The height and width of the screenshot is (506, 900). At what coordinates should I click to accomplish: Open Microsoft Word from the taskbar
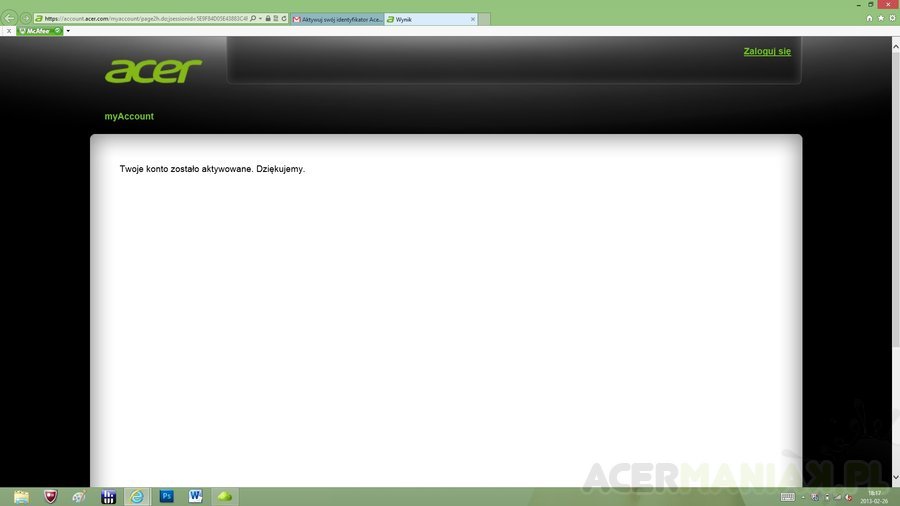click(x=195, y=496)
